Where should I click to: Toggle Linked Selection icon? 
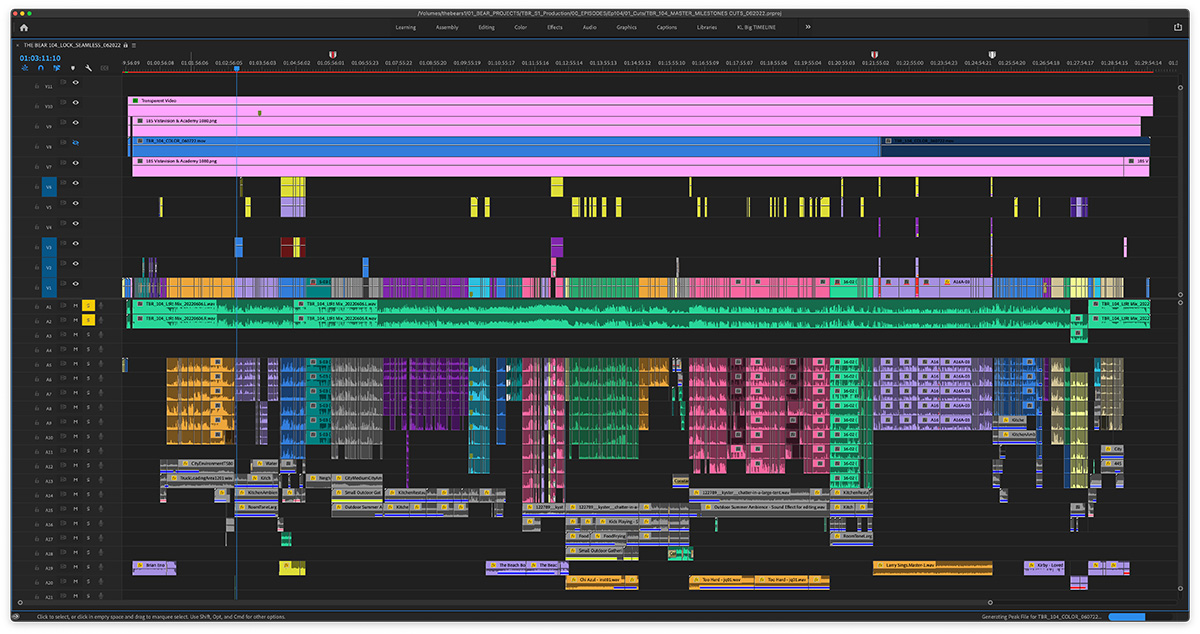click(x=56, y=68)
